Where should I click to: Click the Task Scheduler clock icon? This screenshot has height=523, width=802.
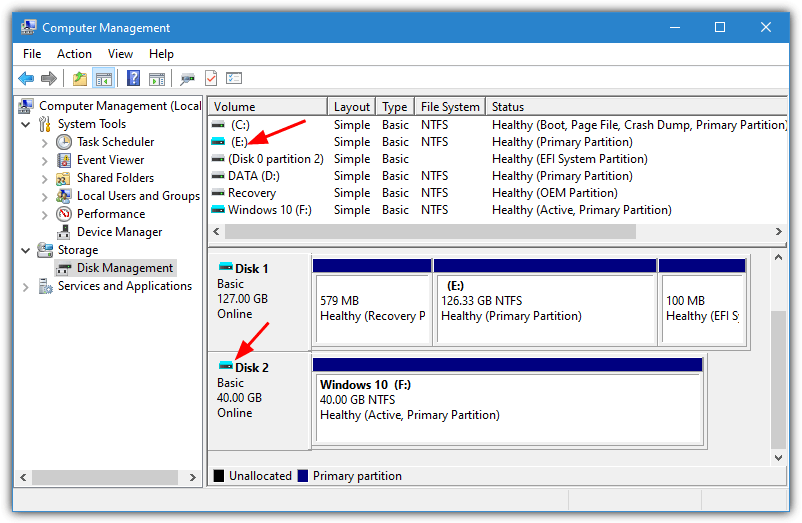(x=64, y=142)
